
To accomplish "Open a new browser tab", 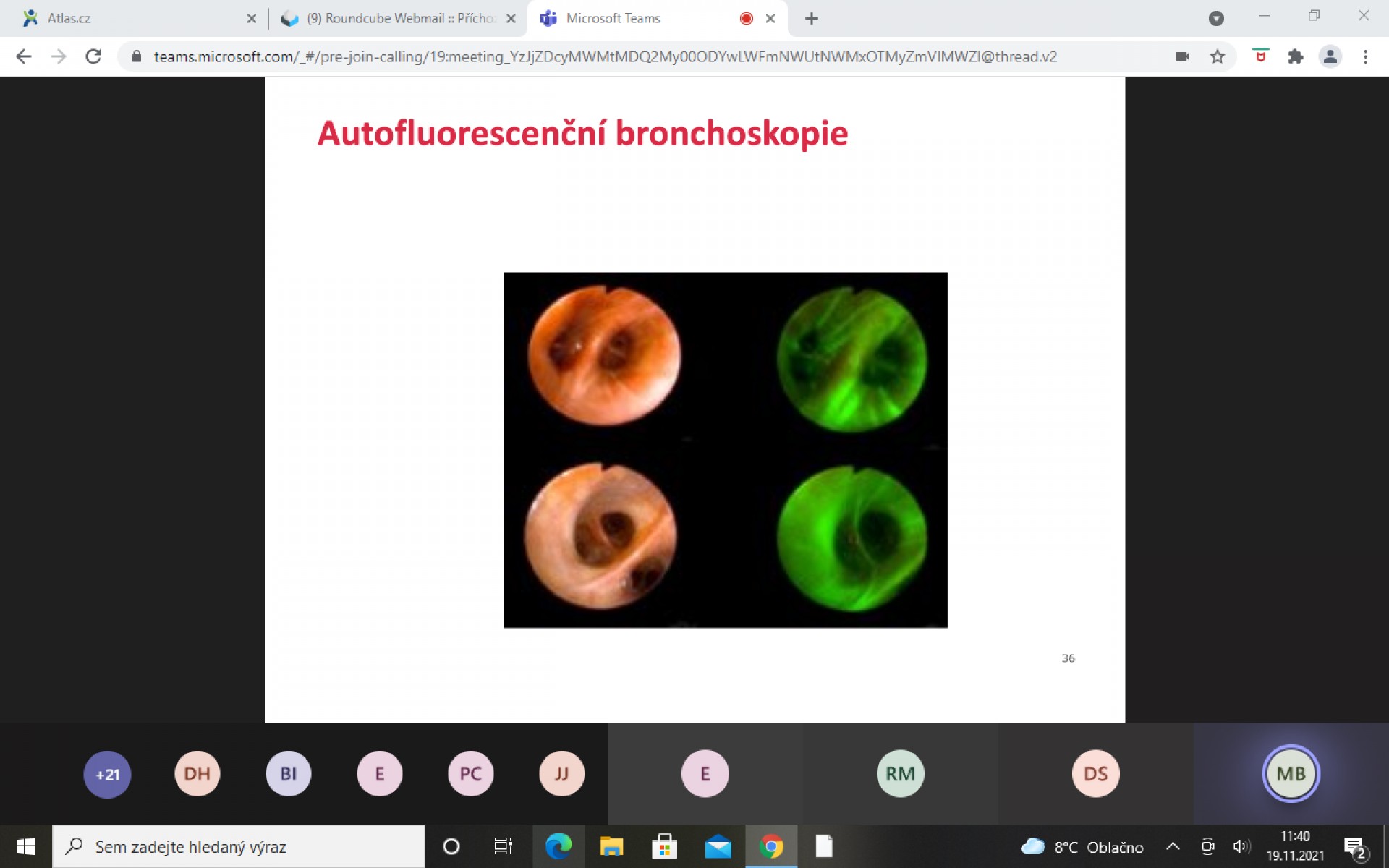I will pos(811,19).
